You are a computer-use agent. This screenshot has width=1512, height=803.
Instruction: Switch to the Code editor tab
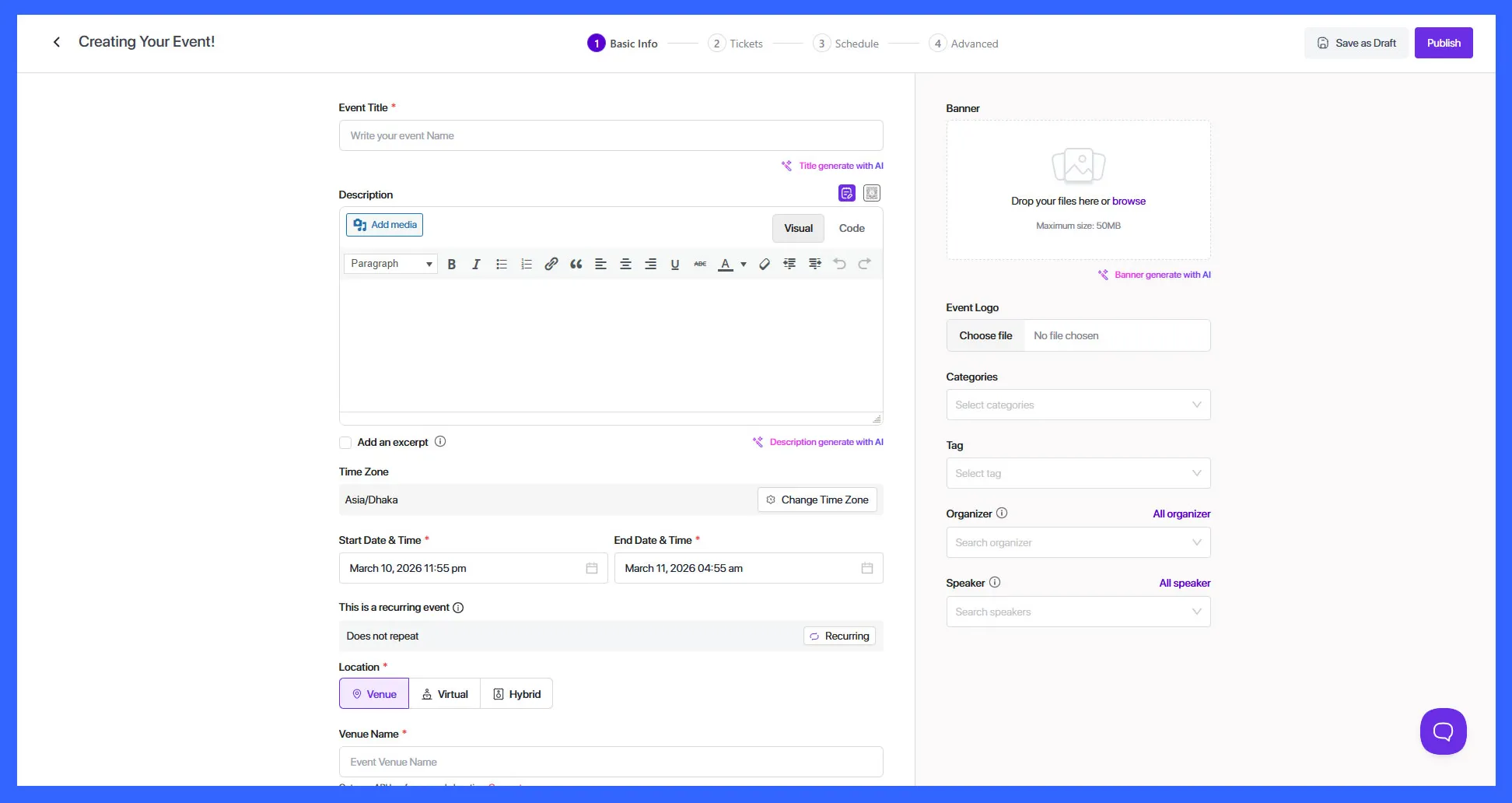click(x=852, y=229)
